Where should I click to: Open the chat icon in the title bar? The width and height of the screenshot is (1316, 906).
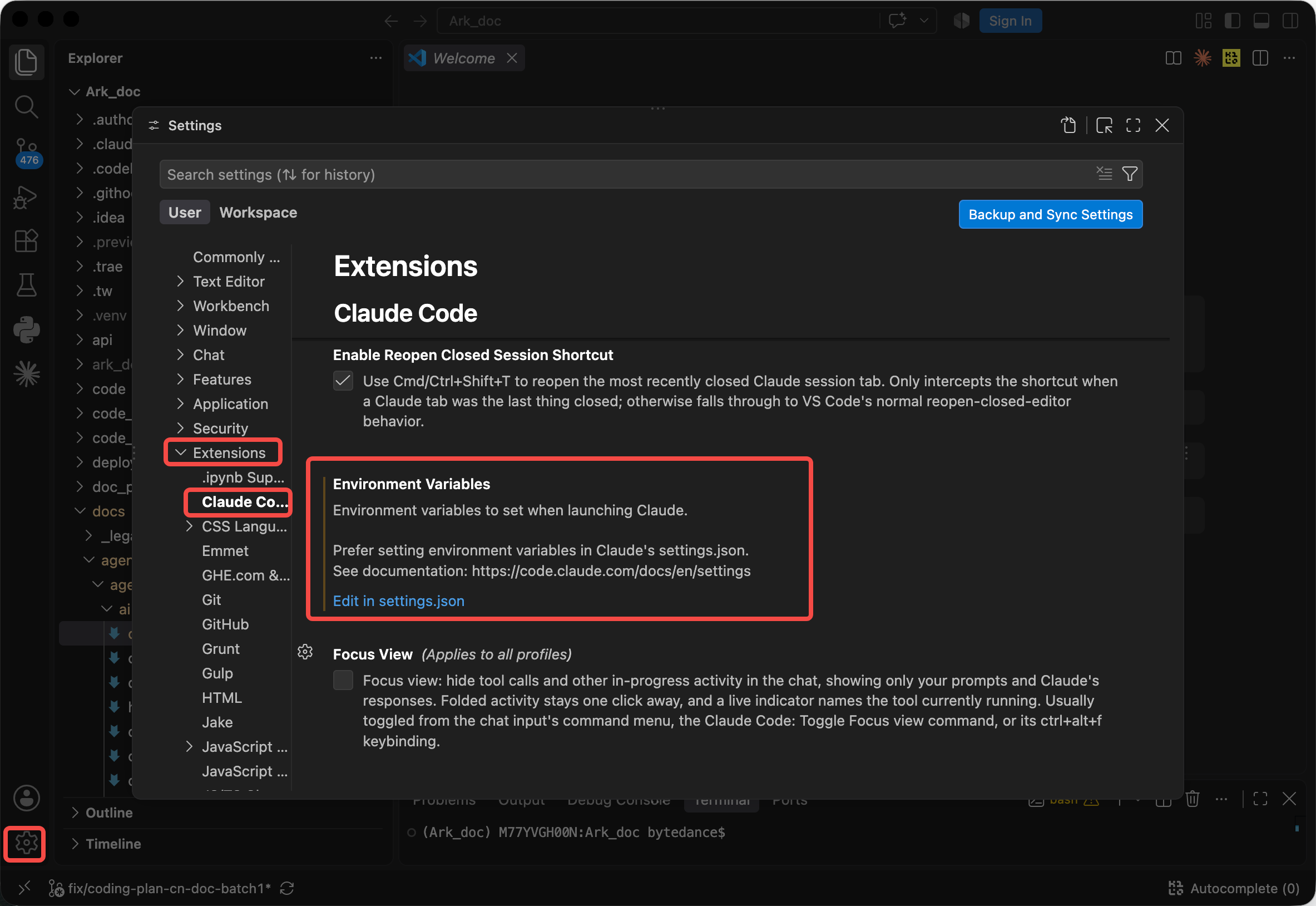point(897,21)
